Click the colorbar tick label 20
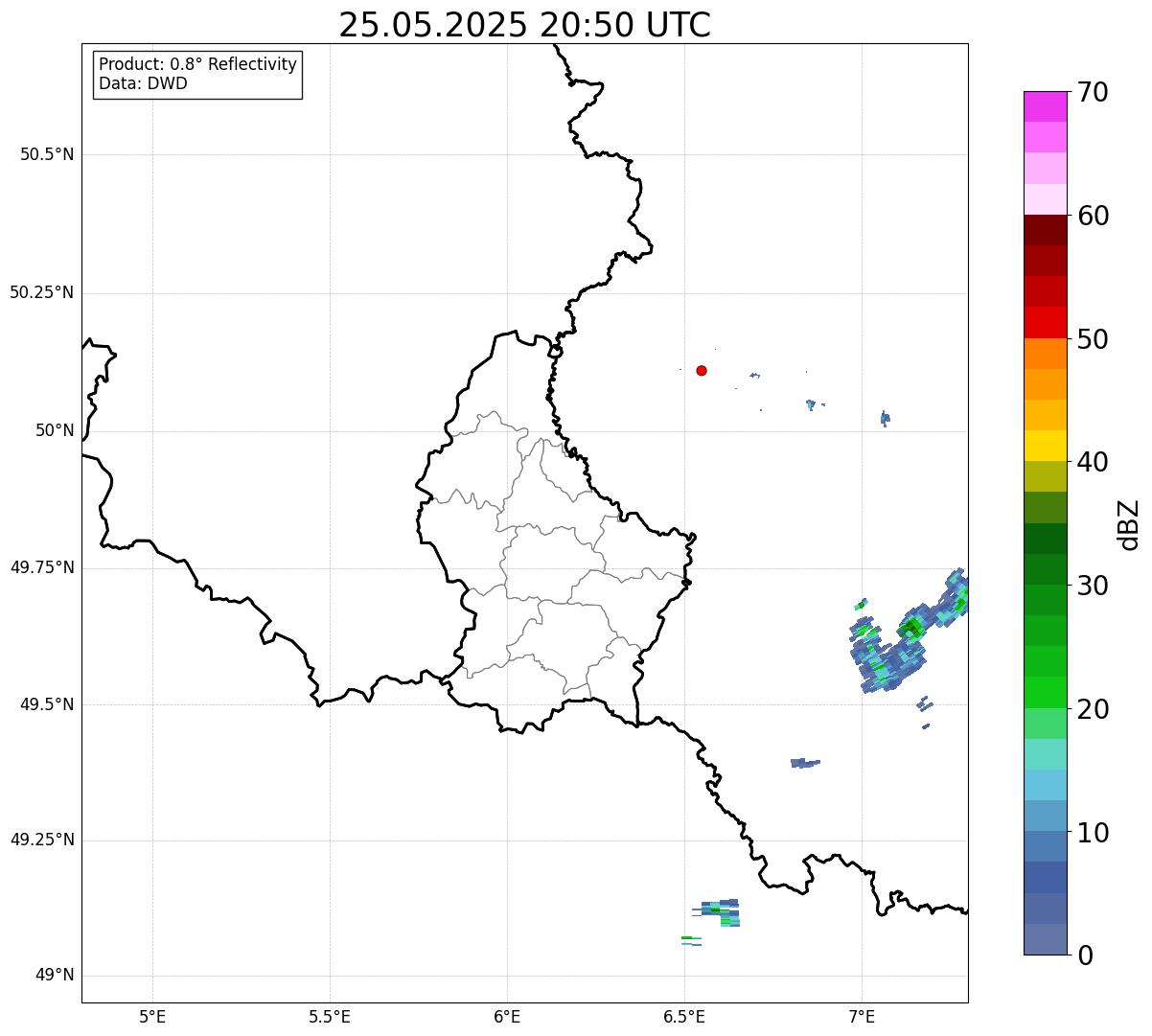This screenshot has height=1036, width=1152. (1093, 709)
